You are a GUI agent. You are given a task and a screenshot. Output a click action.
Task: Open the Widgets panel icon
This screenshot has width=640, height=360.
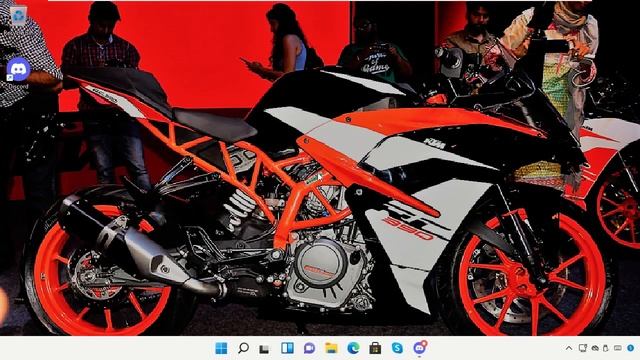287,348
